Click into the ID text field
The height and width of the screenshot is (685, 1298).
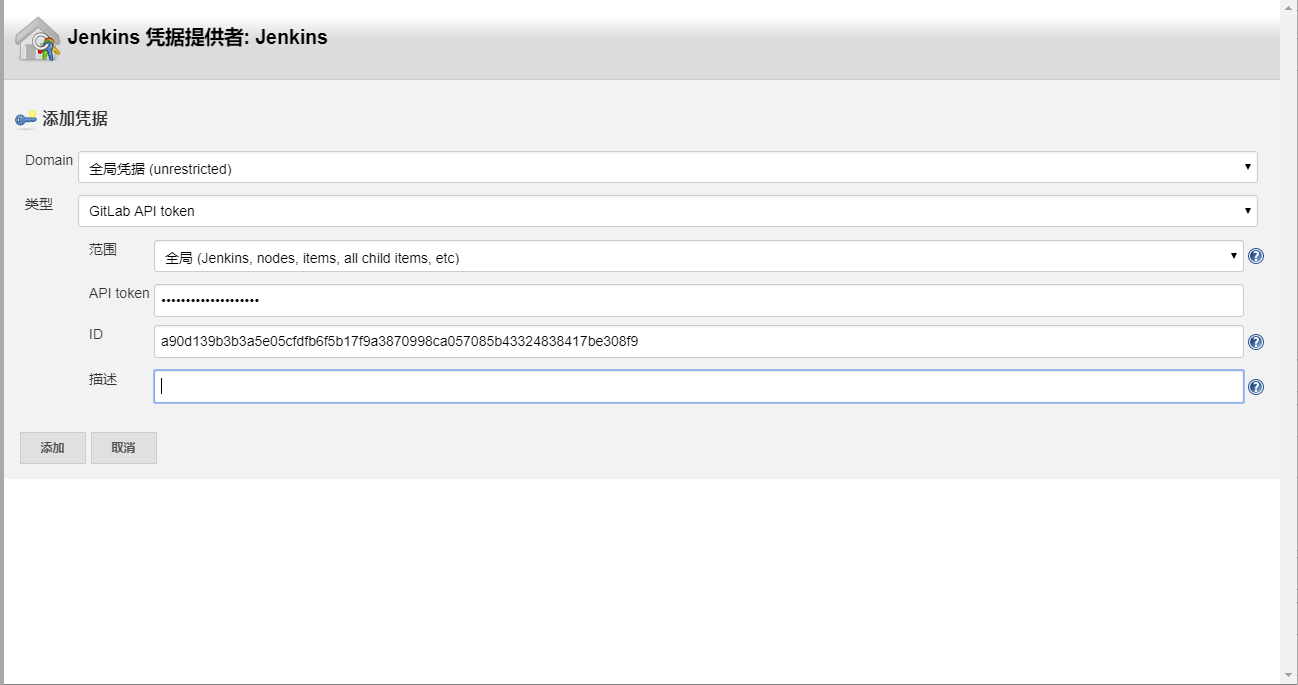[x=699, y=341]
